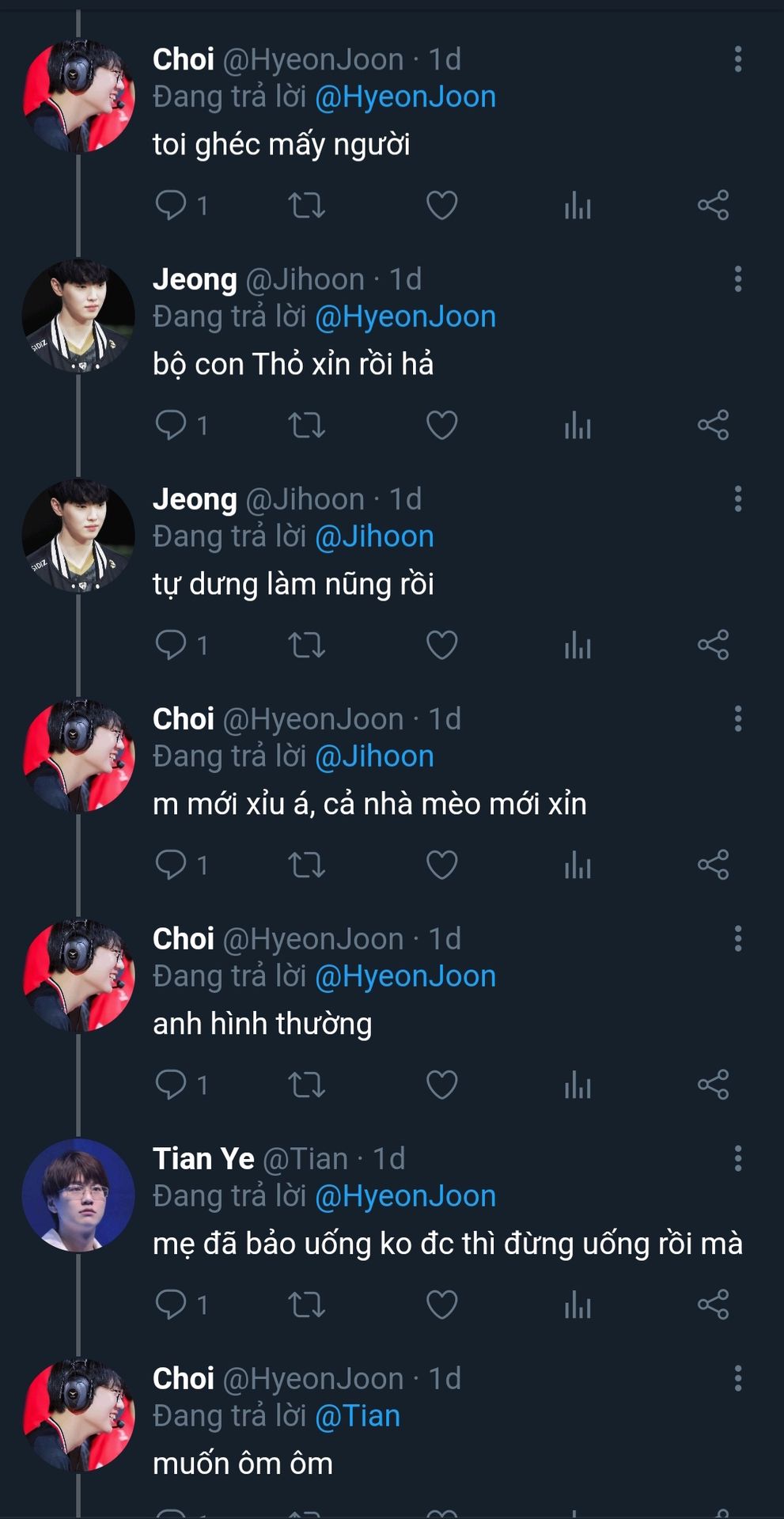This screenshot has width=784, height=1519.
Task: Share the "bộ con Thỏ xỉn rồi hả" tweet
Action: coord(713,426)
